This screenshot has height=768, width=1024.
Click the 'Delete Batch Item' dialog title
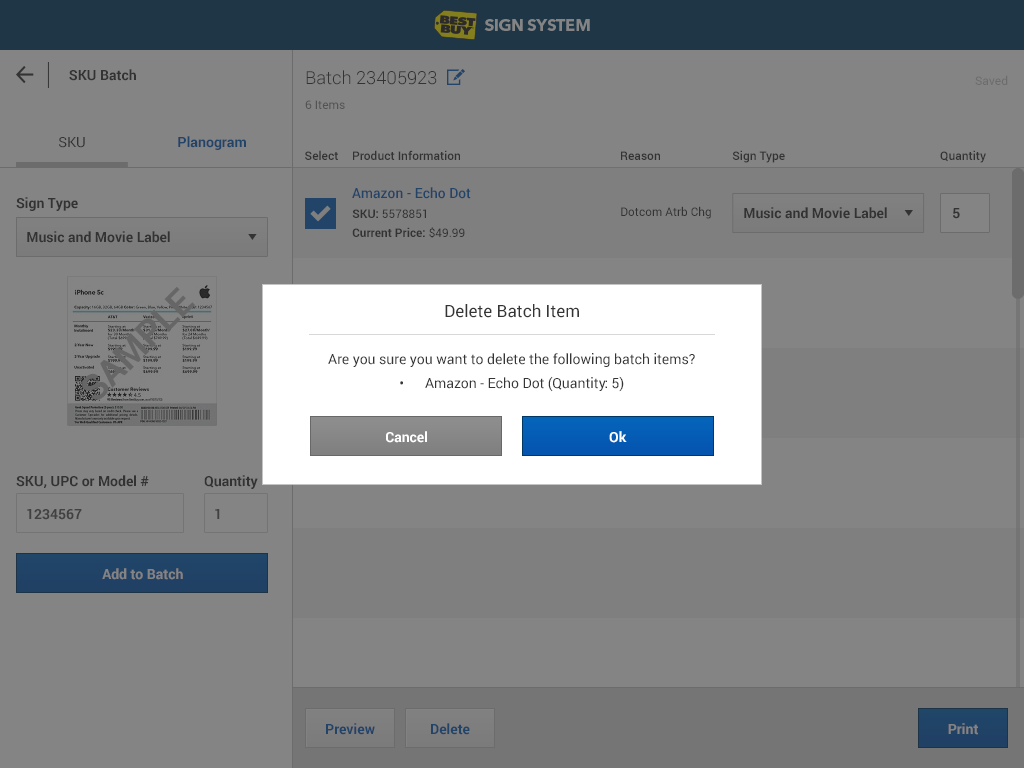[512, 311]
